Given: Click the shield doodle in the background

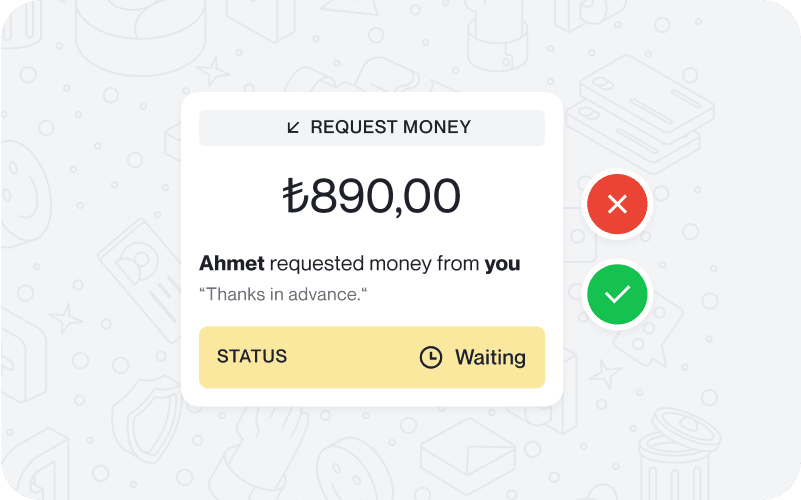Looking at the screenshot, I should coord(148,419).
